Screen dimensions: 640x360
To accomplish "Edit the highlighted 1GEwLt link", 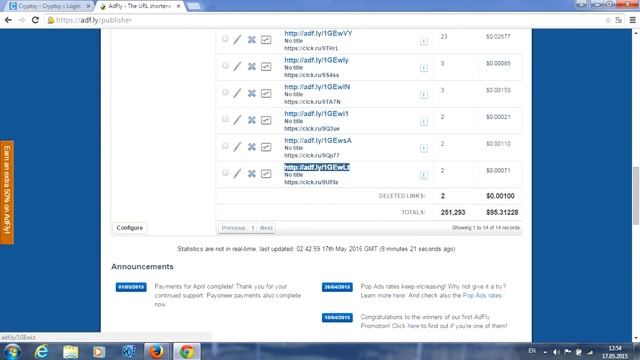I will (237, 173).
